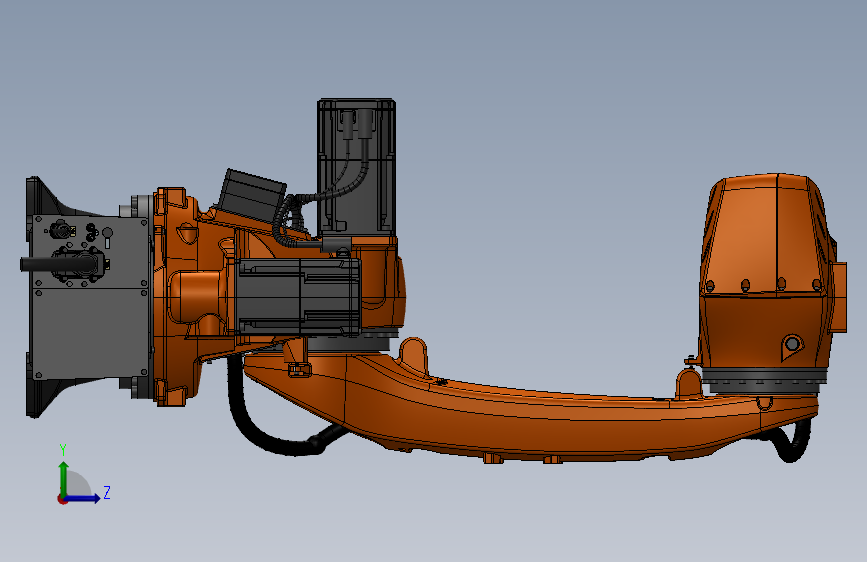
Task: Select the black shaft protruding from gray plate
Action: (x=41, y=264)
